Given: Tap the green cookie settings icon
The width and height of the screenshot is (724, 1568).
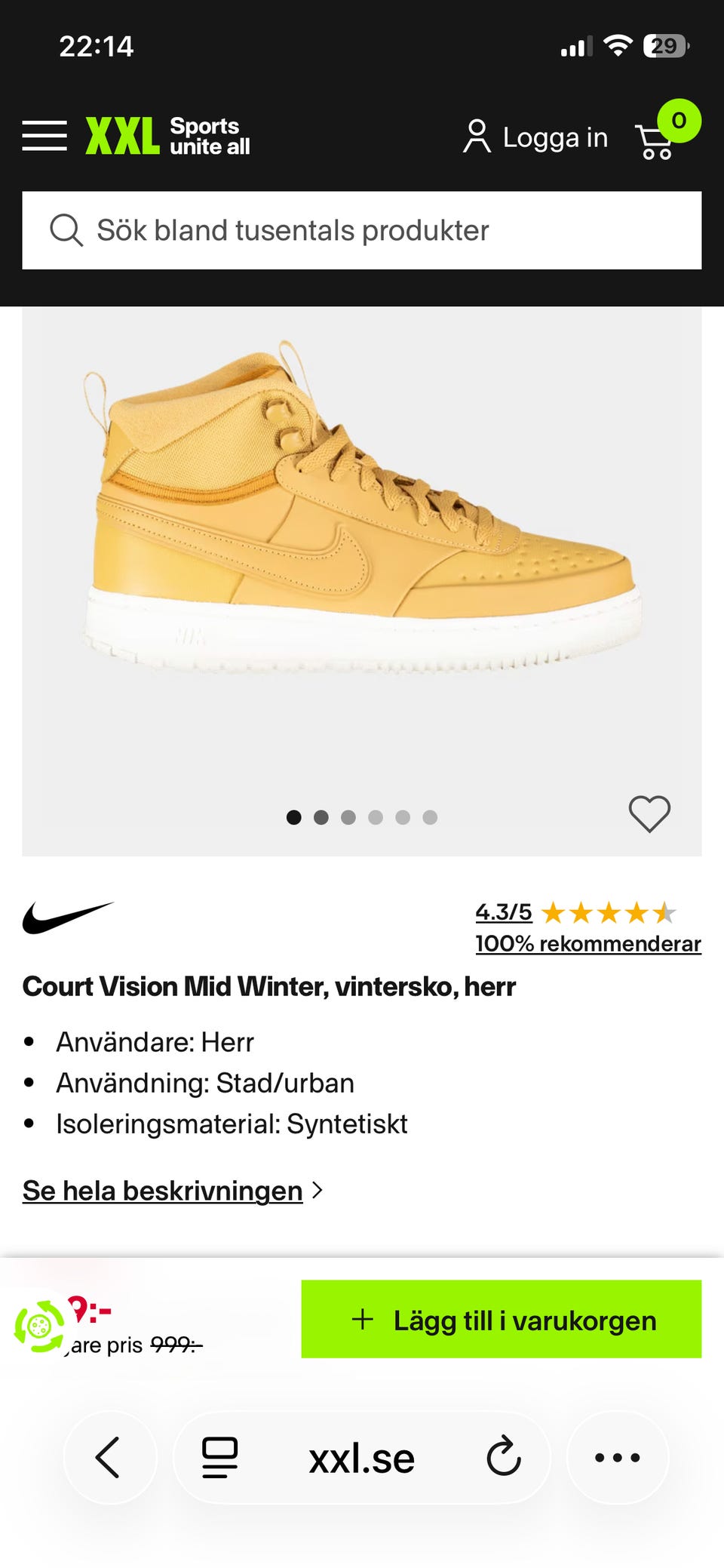Looking at the screenshot, I should coord(39,1325).
